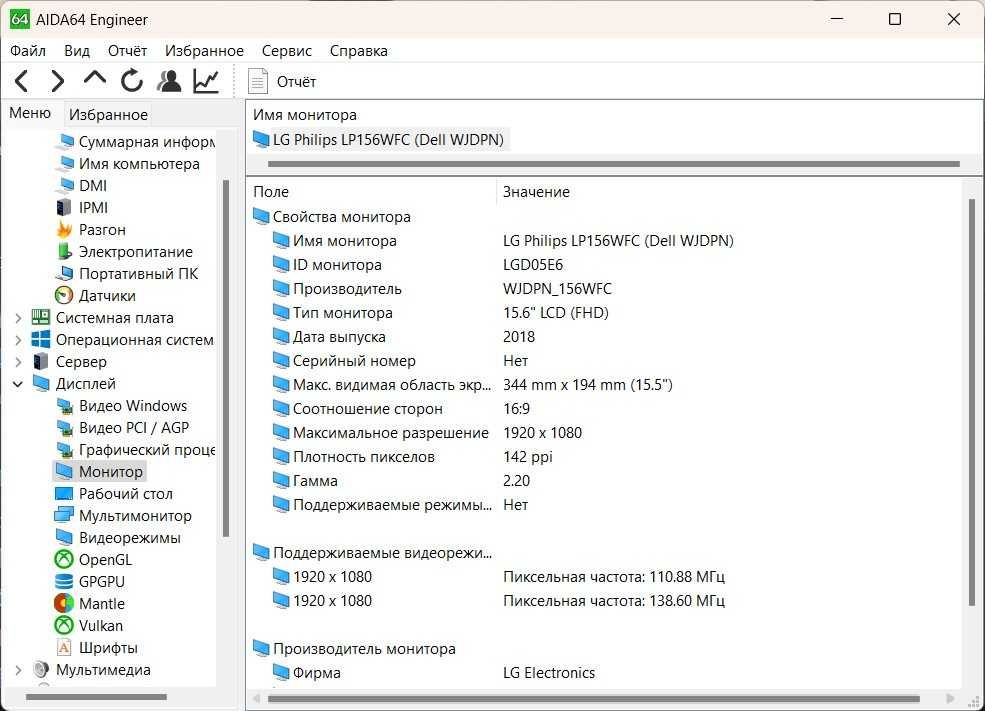Click the Операционная система Windows logo icon
Image resolution: width=985 pixels, height=711 pixels.
[41, 340]
